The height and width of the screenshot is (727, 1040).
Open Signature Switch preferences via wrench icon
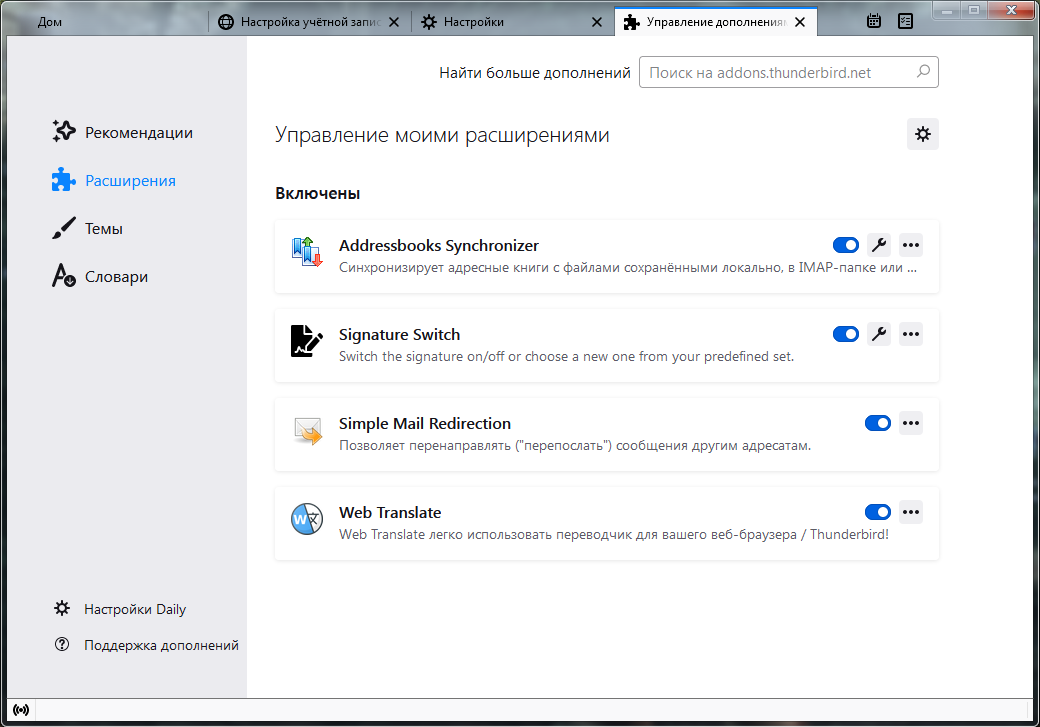(878, 334)
